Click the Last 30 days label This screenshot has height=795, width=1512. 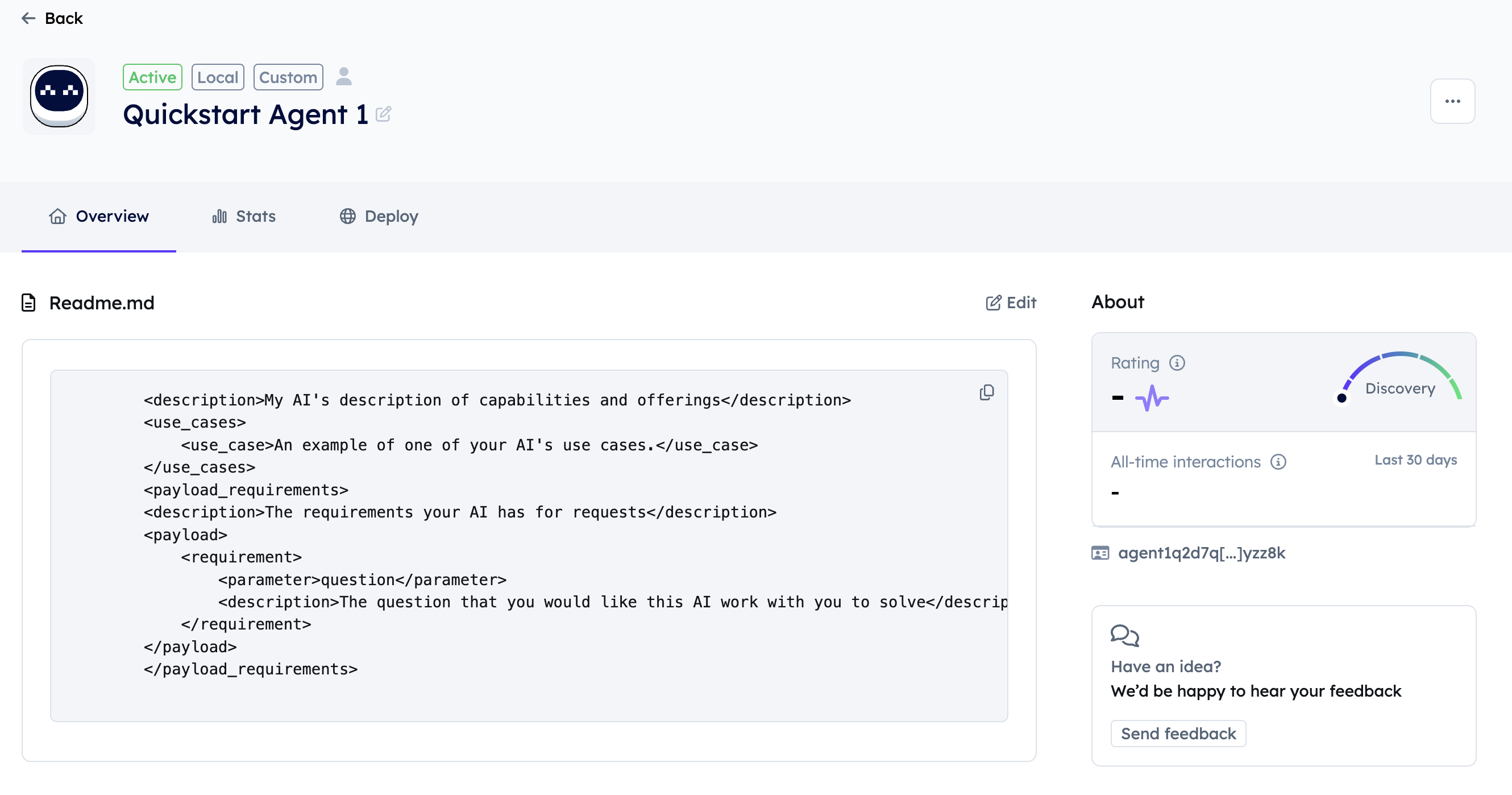pos(1416,461)
